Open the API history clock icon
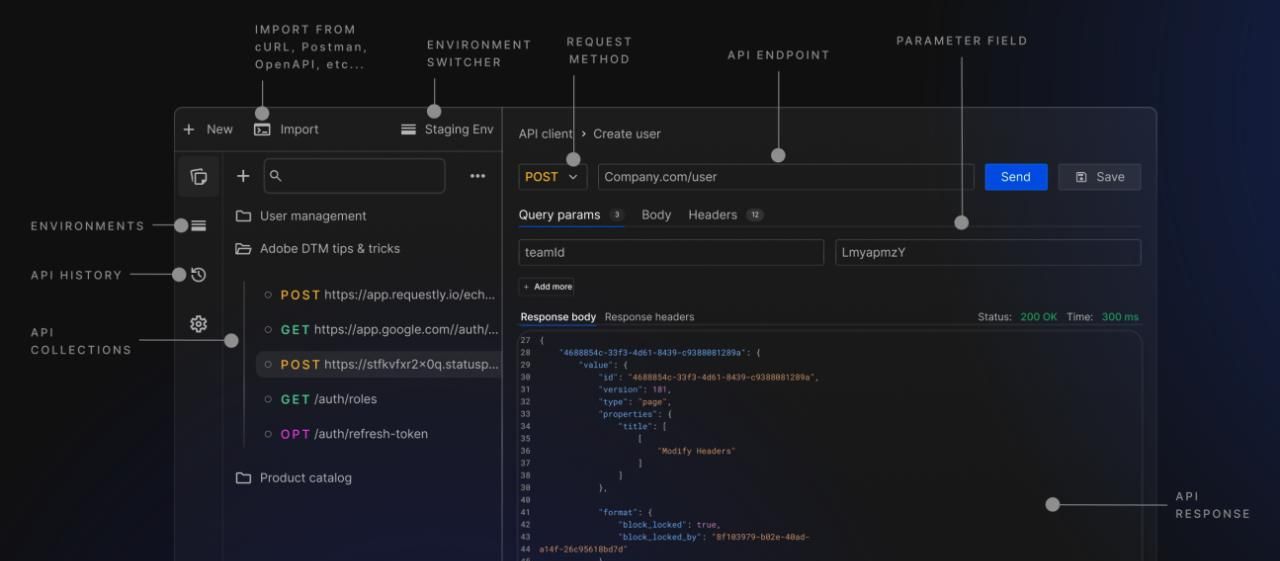This screenshot has width=1280, height=561. [x=198, y=275]
